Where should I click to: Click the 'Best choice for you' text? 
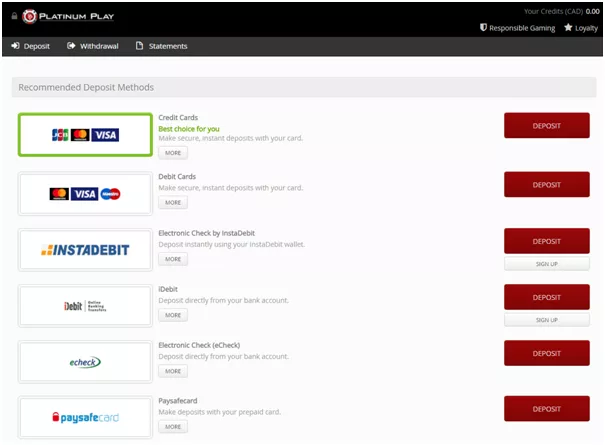pyautogui.click(x=189, y=129)
